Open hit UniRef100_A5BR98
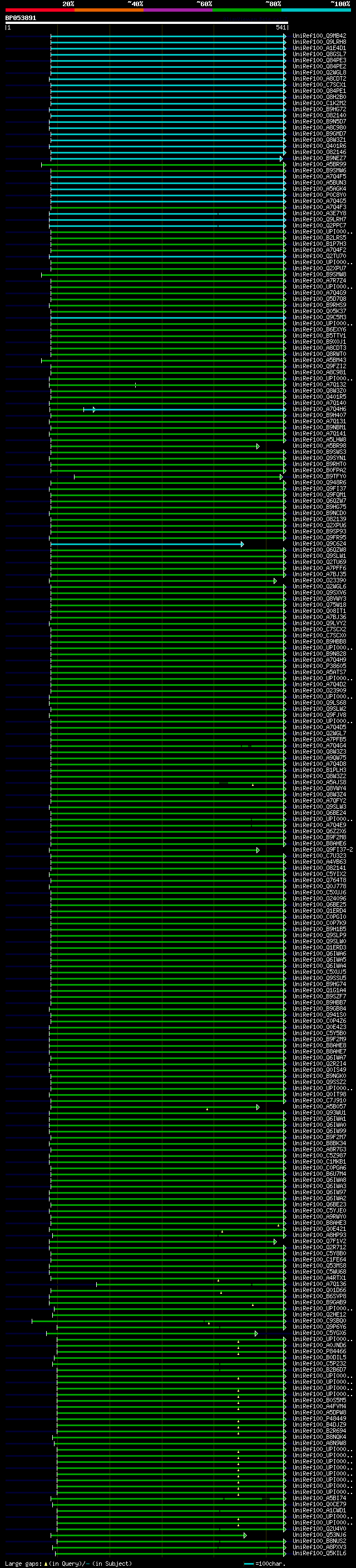This screenshot has width=356, height=1568. 319,446
